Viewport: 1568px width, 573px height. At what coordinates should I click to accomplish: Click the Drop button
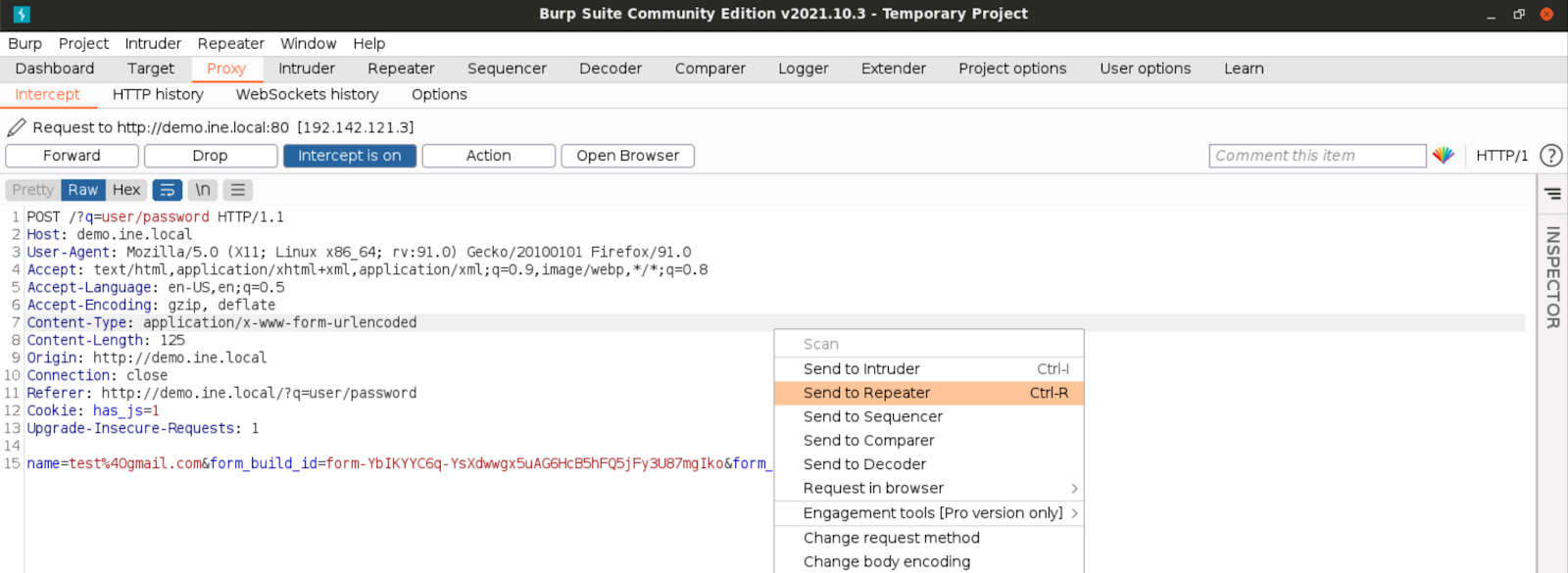click(x=211, y=156)
